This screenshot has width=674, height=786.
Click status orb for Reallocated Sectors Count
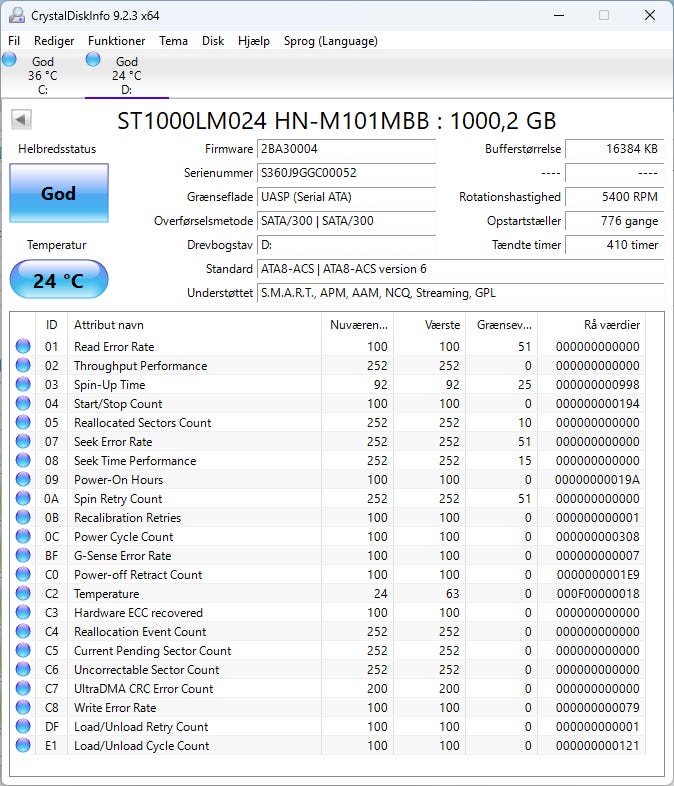click(23, 423)
